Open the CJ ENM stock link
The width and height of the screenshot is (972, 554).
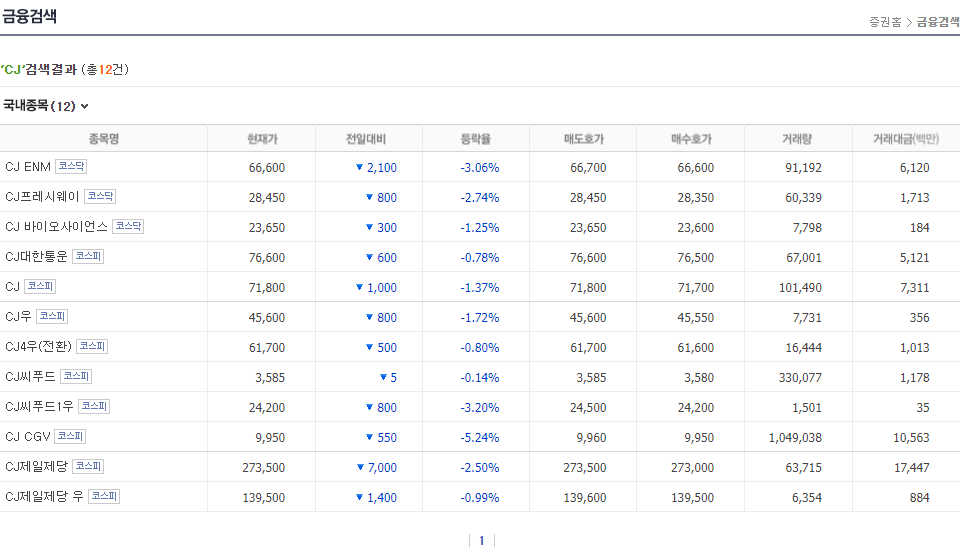28,167
